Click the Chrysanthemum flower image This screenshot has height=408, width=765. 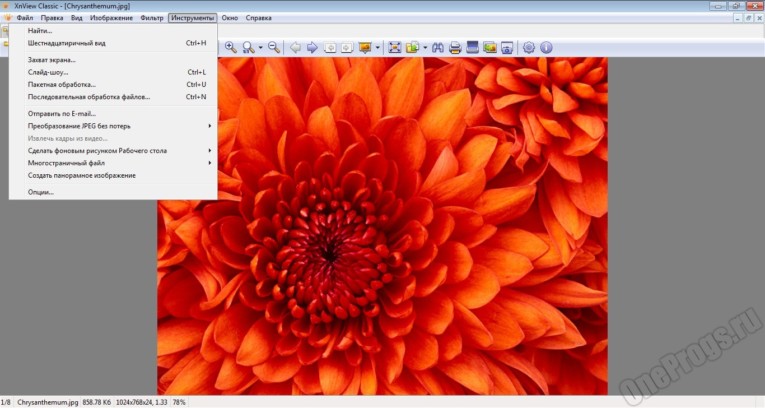382,225
